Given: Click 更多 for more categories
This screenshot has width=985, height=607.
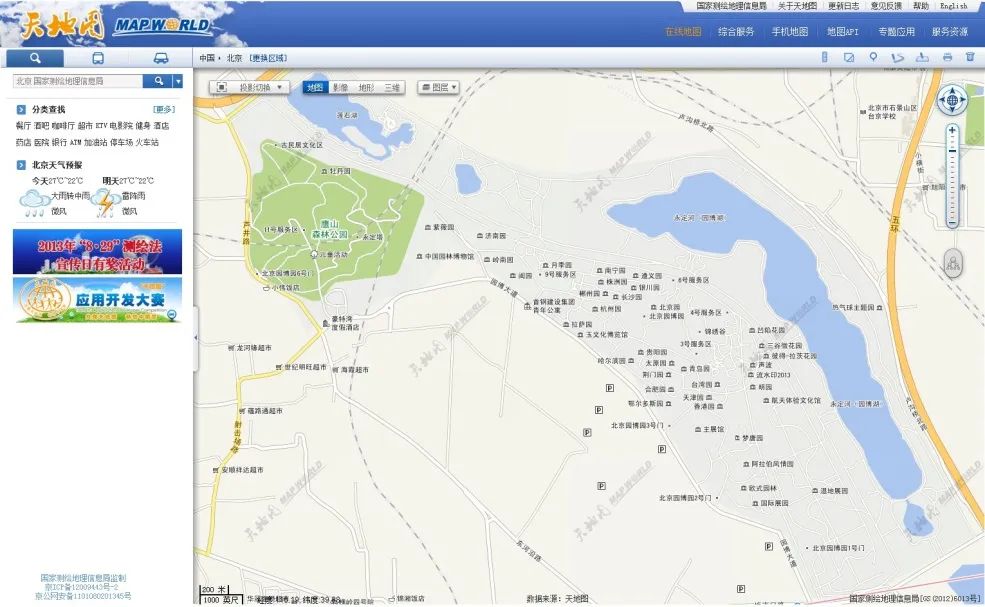Looking at the screenshot, I should 164,109.
